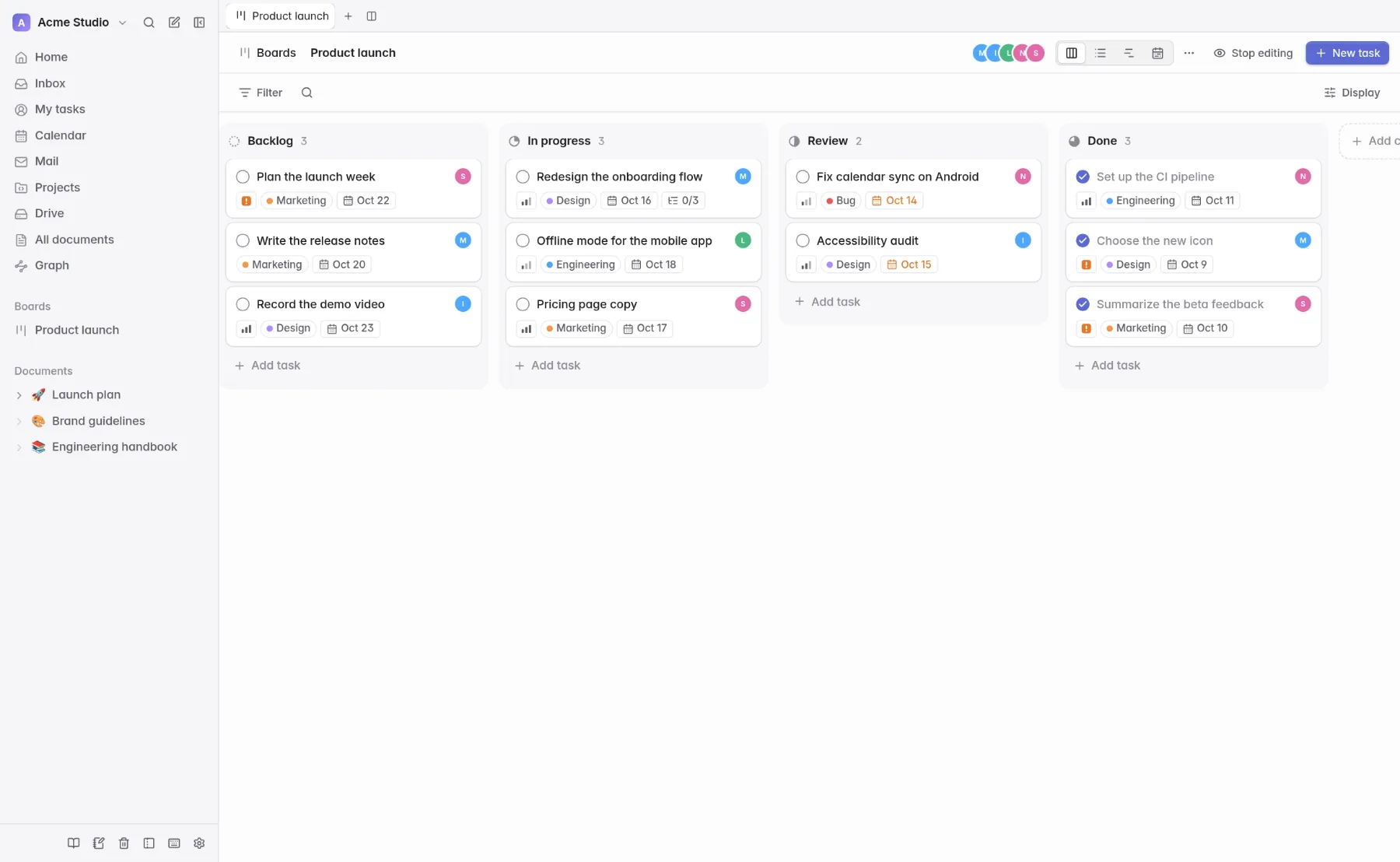Go to Inbox in the sidebar
The width and height of the screenshot is (1400, 862).
pos(109,83)
